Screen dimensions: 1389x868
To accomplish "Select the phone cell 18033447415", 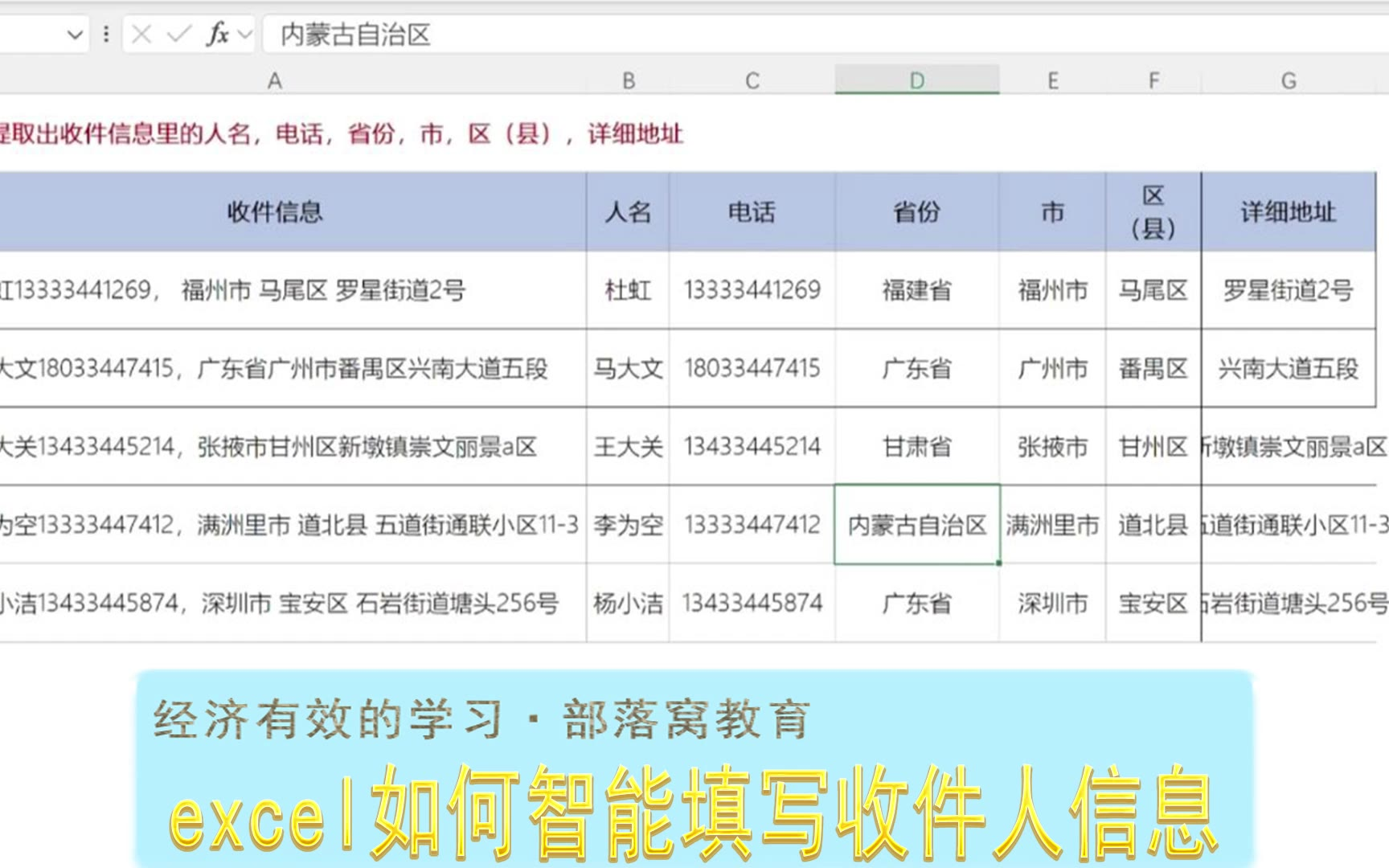I will (752, 368).
